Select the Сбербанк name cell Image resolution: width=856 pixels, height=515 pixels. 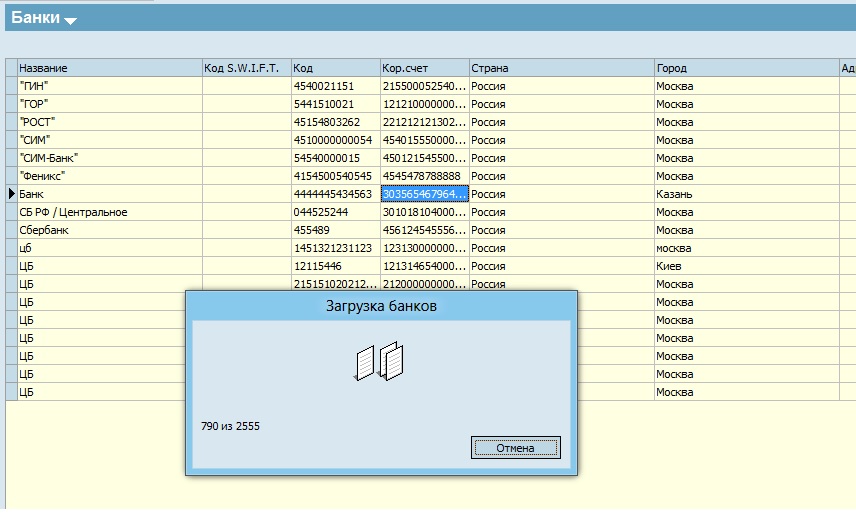[110, 230]
